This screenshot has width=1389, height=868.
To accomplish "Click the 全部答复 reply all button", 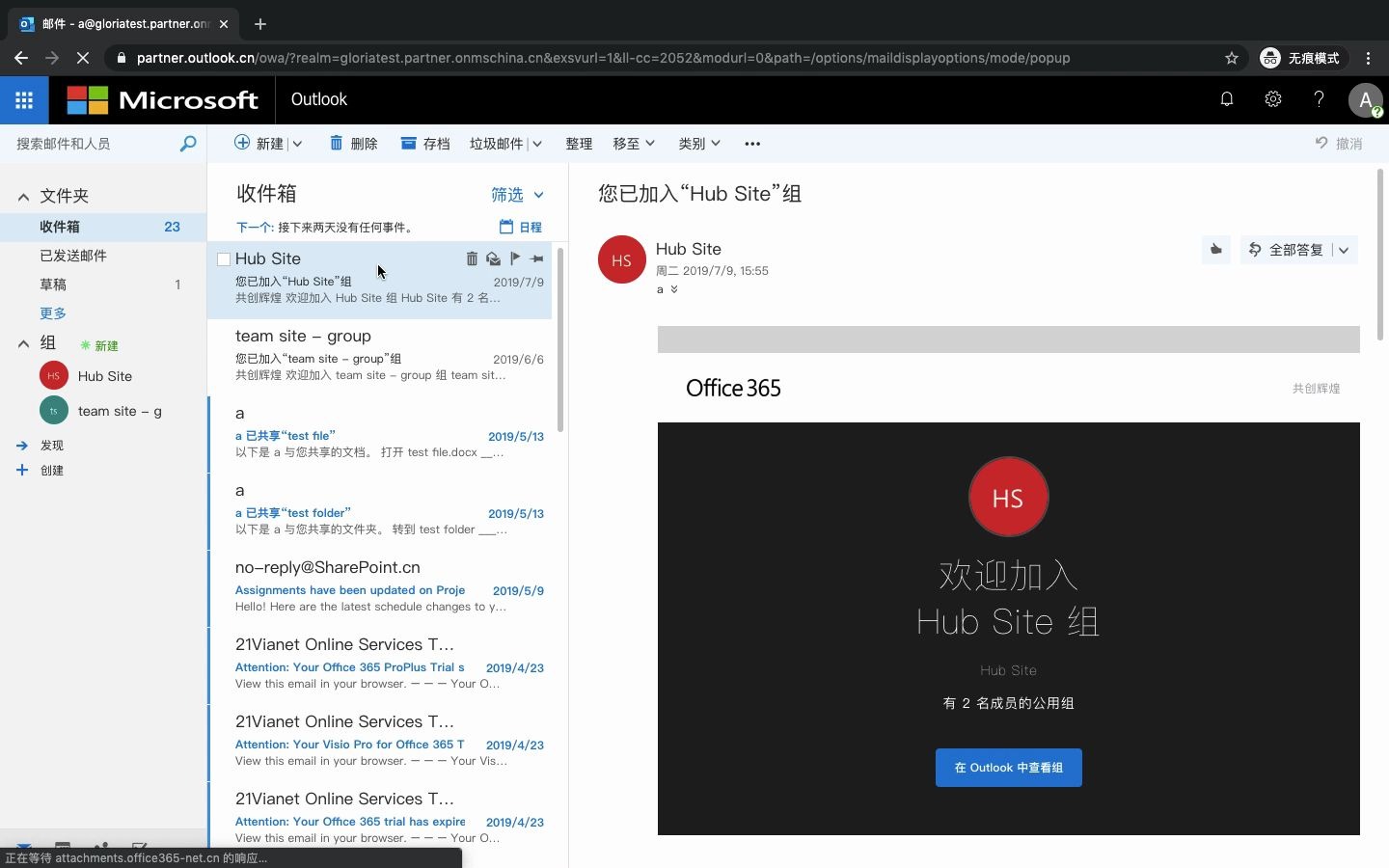I will tap(1287, 250).
